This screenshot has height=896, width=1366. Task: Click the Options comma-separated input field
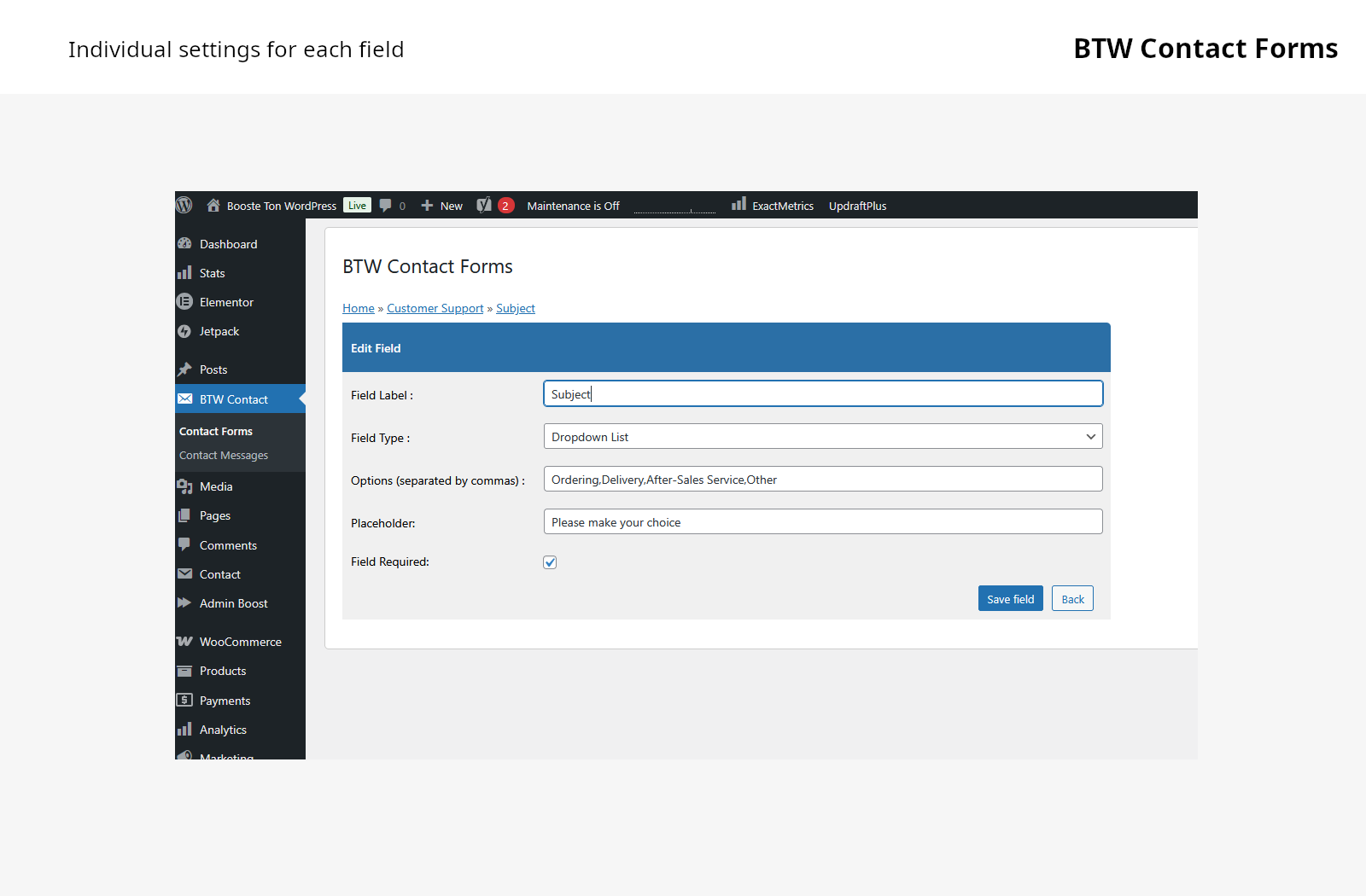pos(822,480)
